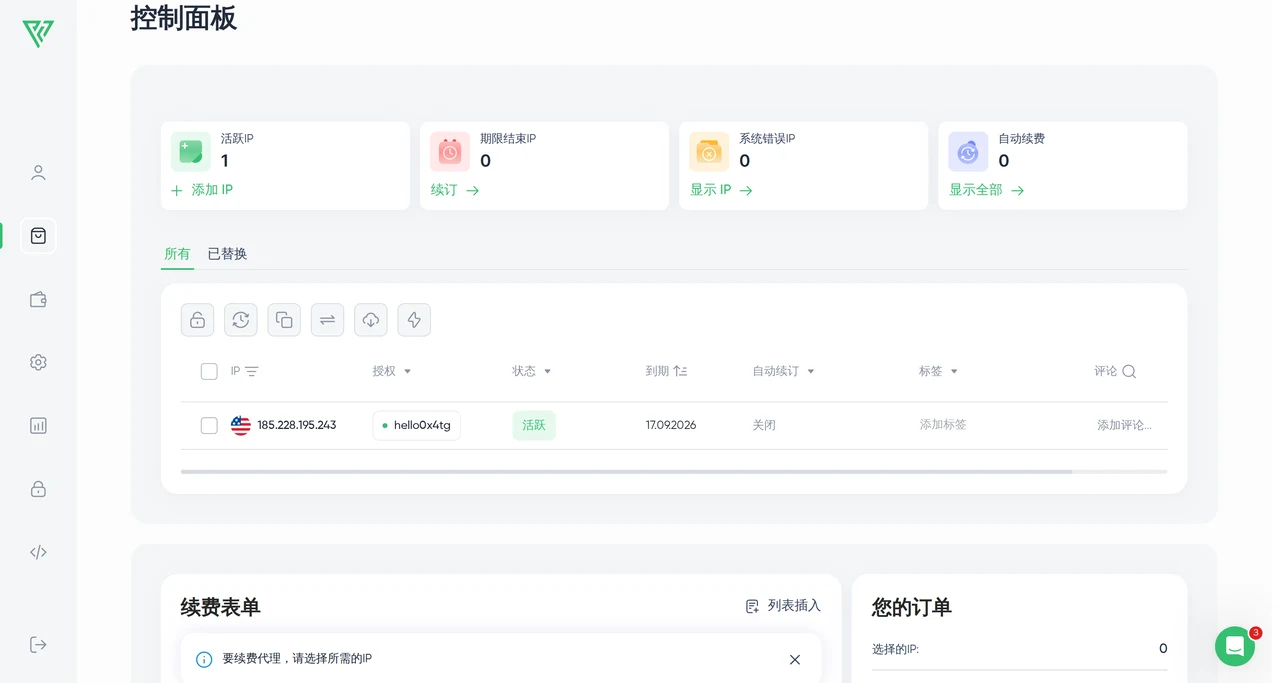Click the expiry date 17.09.2026
Screen dimensions: 1280x683
671,425
